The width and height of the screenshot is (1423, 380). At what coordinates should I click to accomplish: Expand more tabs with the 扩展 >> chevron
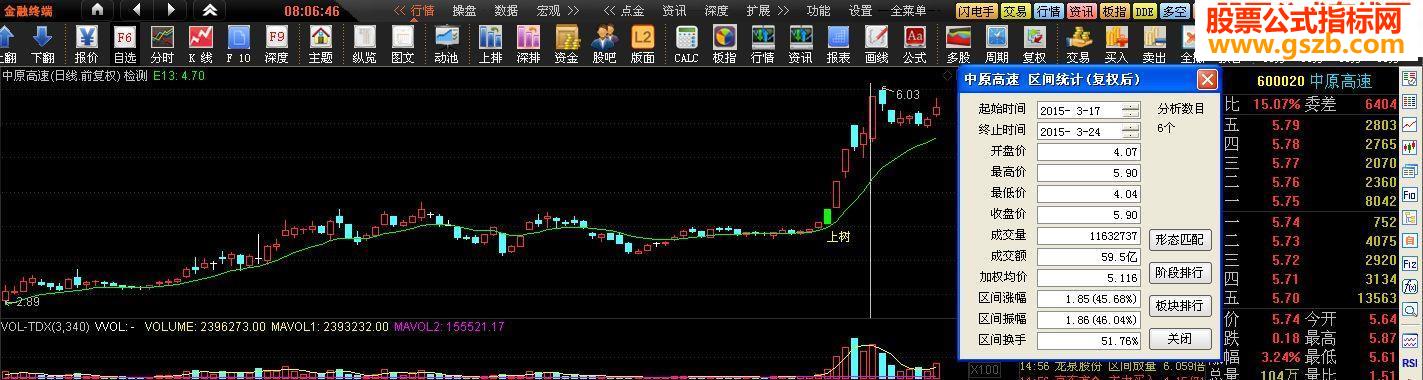(x=784, y=11)
